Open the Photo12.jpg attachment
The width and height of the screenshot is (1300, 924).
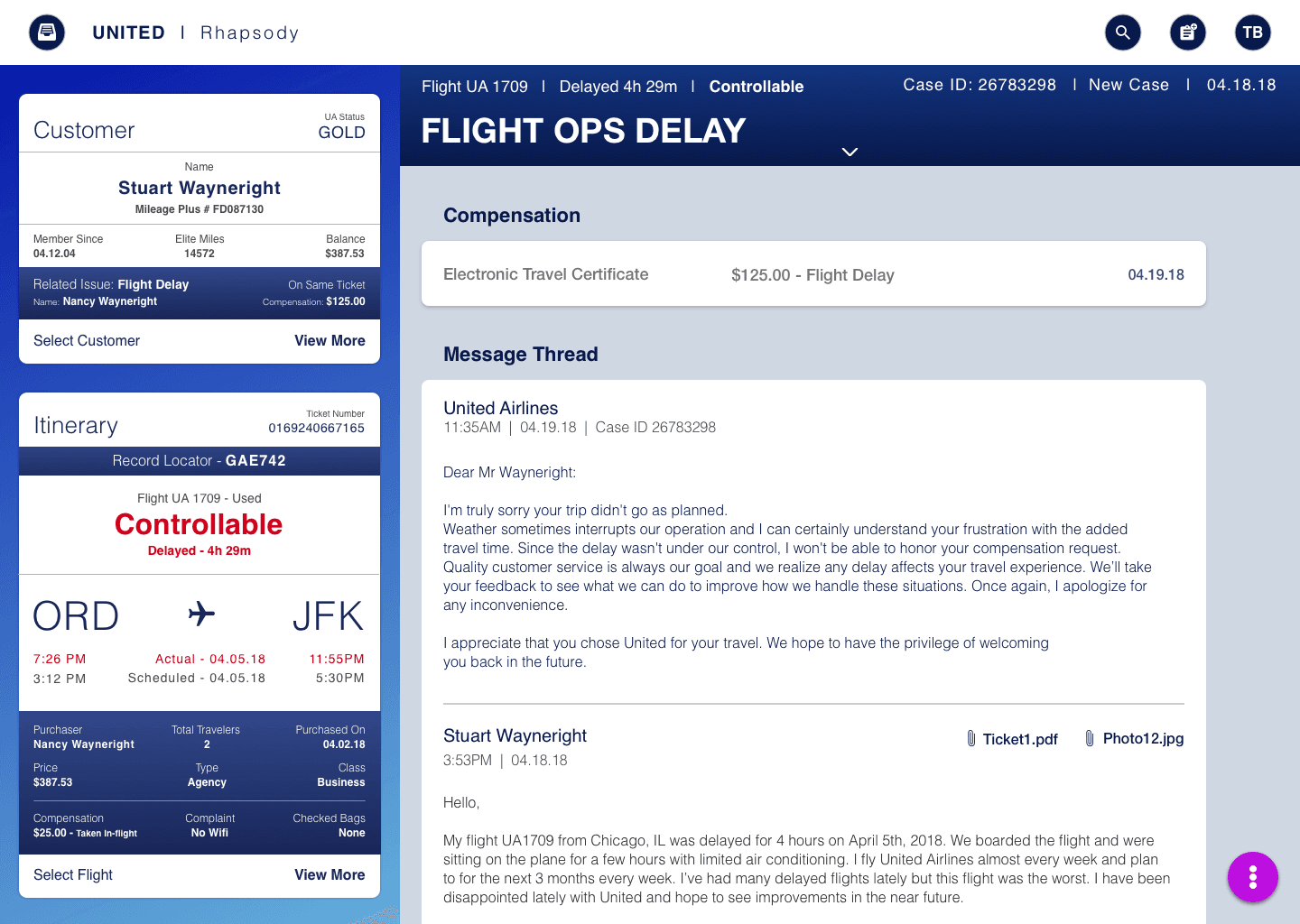pyautogui.click(x=1143, y=738)
